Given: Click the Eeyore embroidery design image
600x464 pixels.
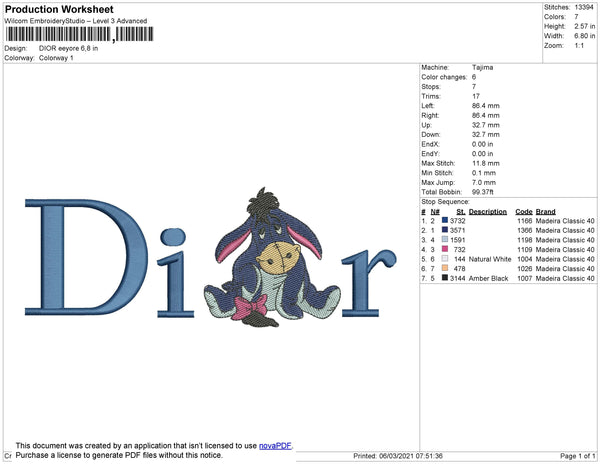Looking at the screenshot, I should point(272,257).
